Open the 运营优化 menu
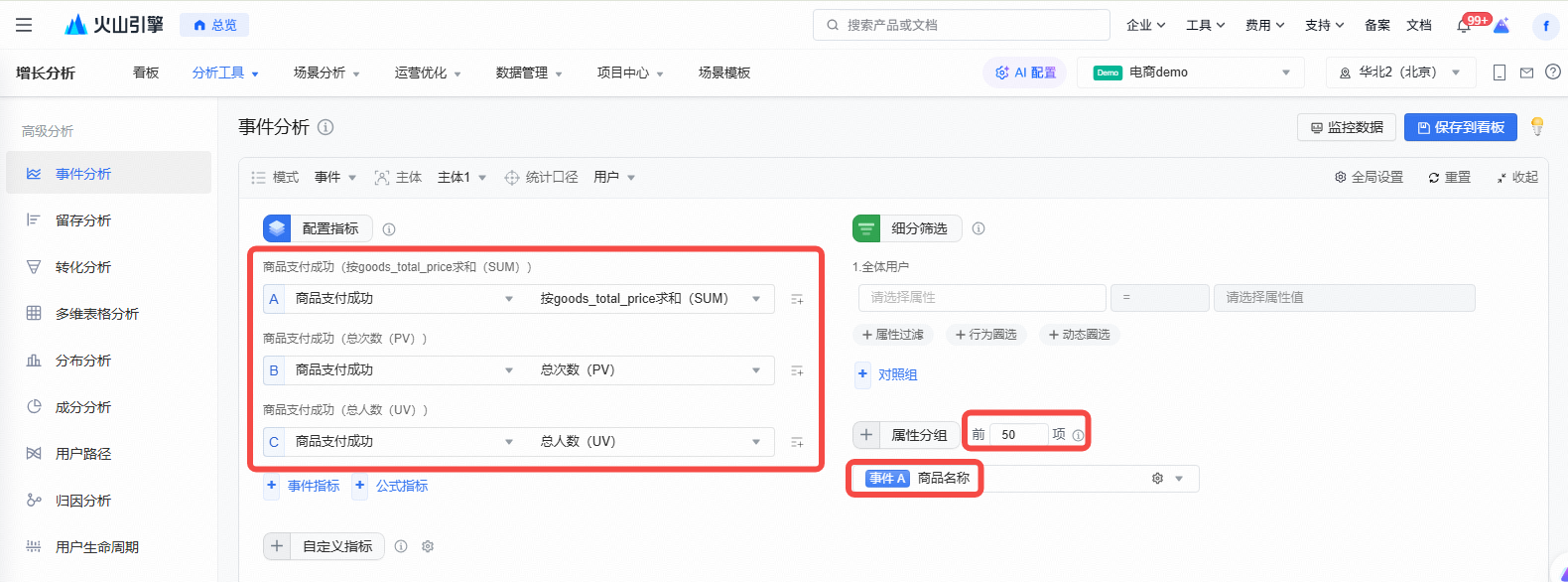The width and height of the screenshot is (1568, 582). pyautogui.click(x=428, y=73)
